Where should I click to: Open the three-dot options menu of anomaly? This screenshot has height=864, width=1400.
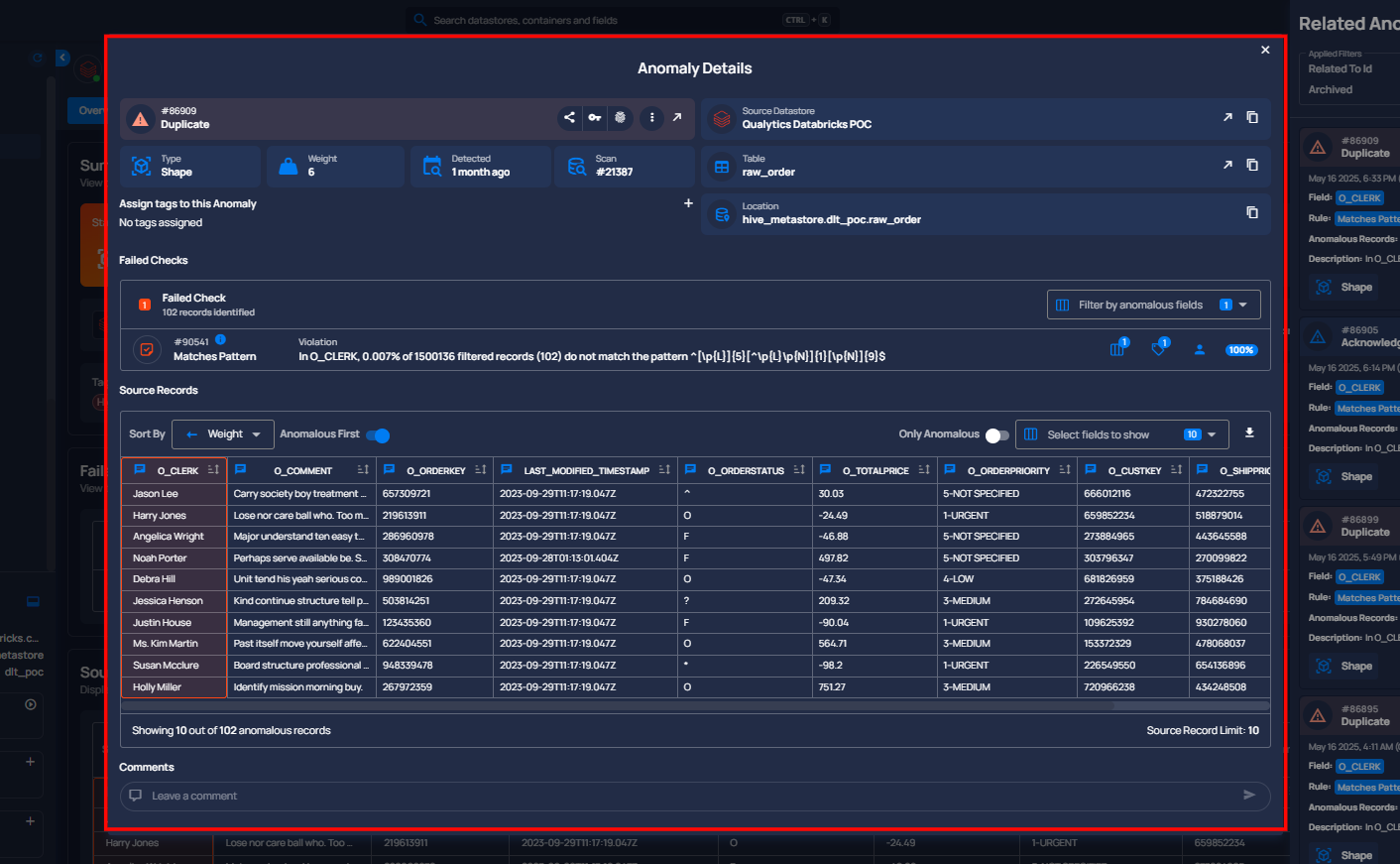pyautogui.click(x=651, y=117)
